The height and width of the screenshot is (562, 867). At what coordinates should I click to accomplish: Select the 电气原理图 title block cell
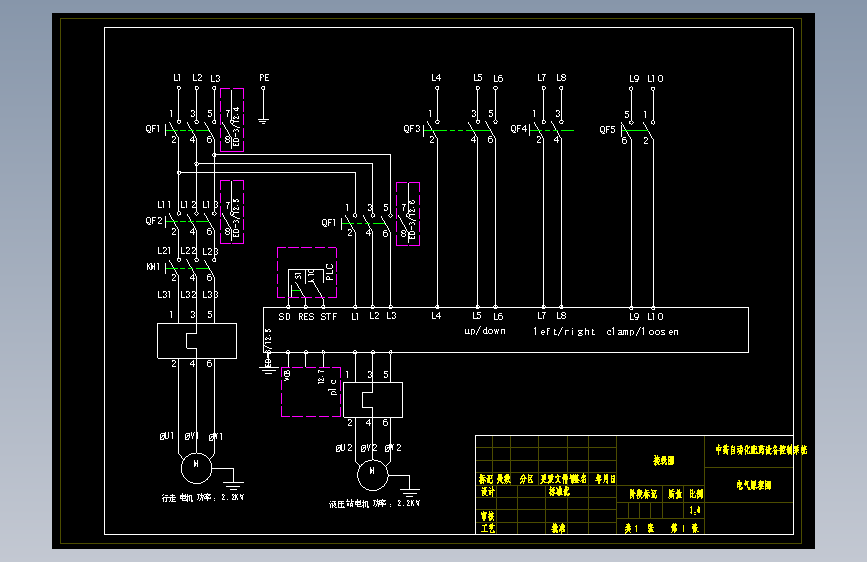(749, 485)
